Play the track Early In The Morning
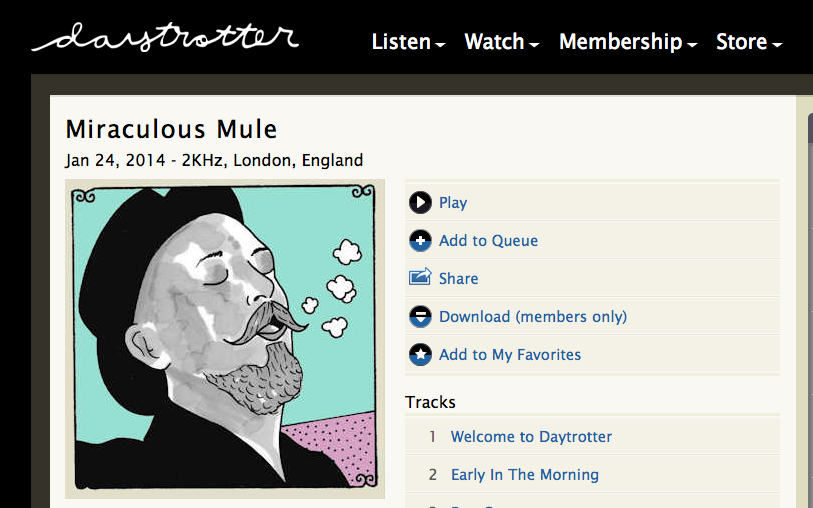813x508 pixels. tap(525, 475)
